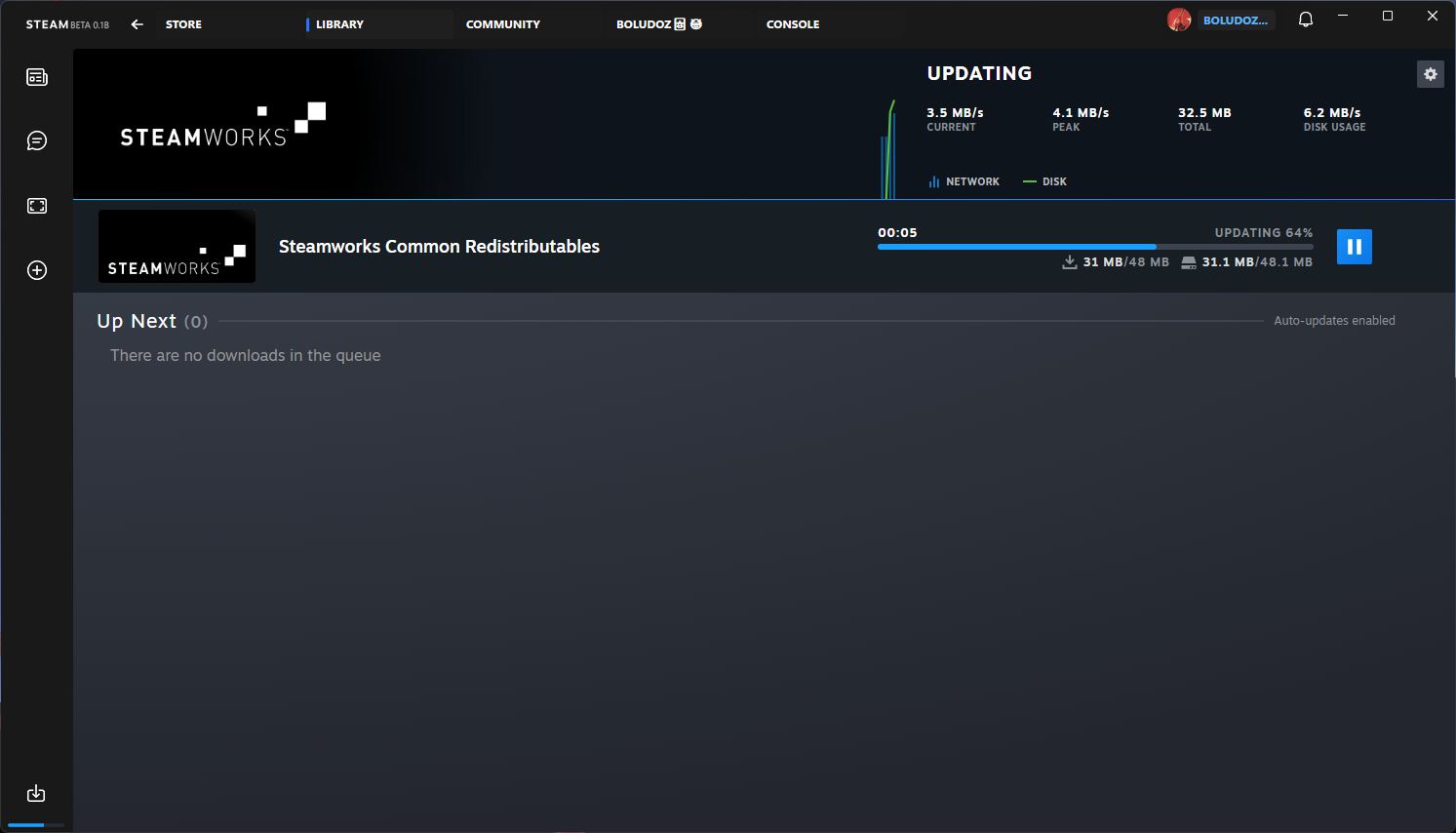1456x833 pixels.
Task: Click the 32.5 MB total value
Action: (x=1204, y=113)
